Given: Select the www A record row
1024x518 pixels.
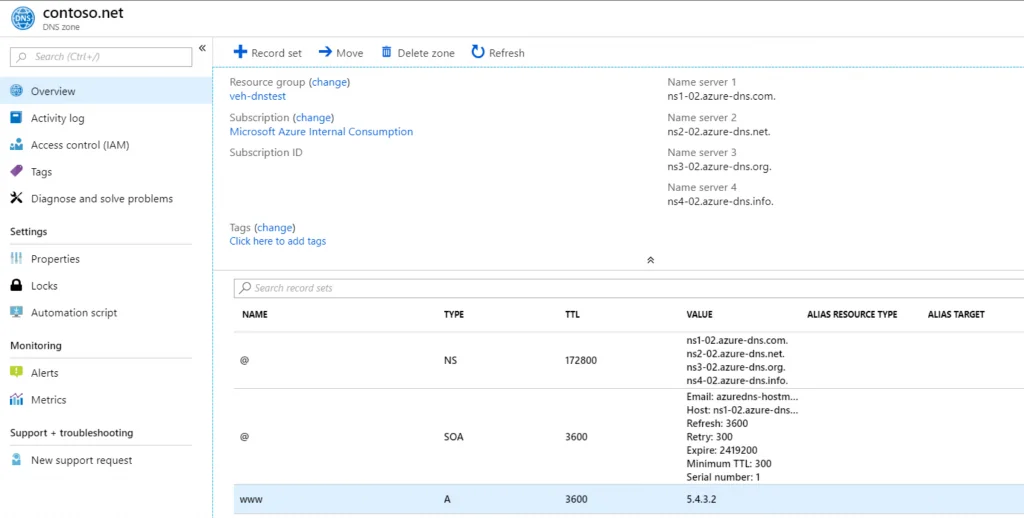Looking at the screenshot, I should click(629, 499).
